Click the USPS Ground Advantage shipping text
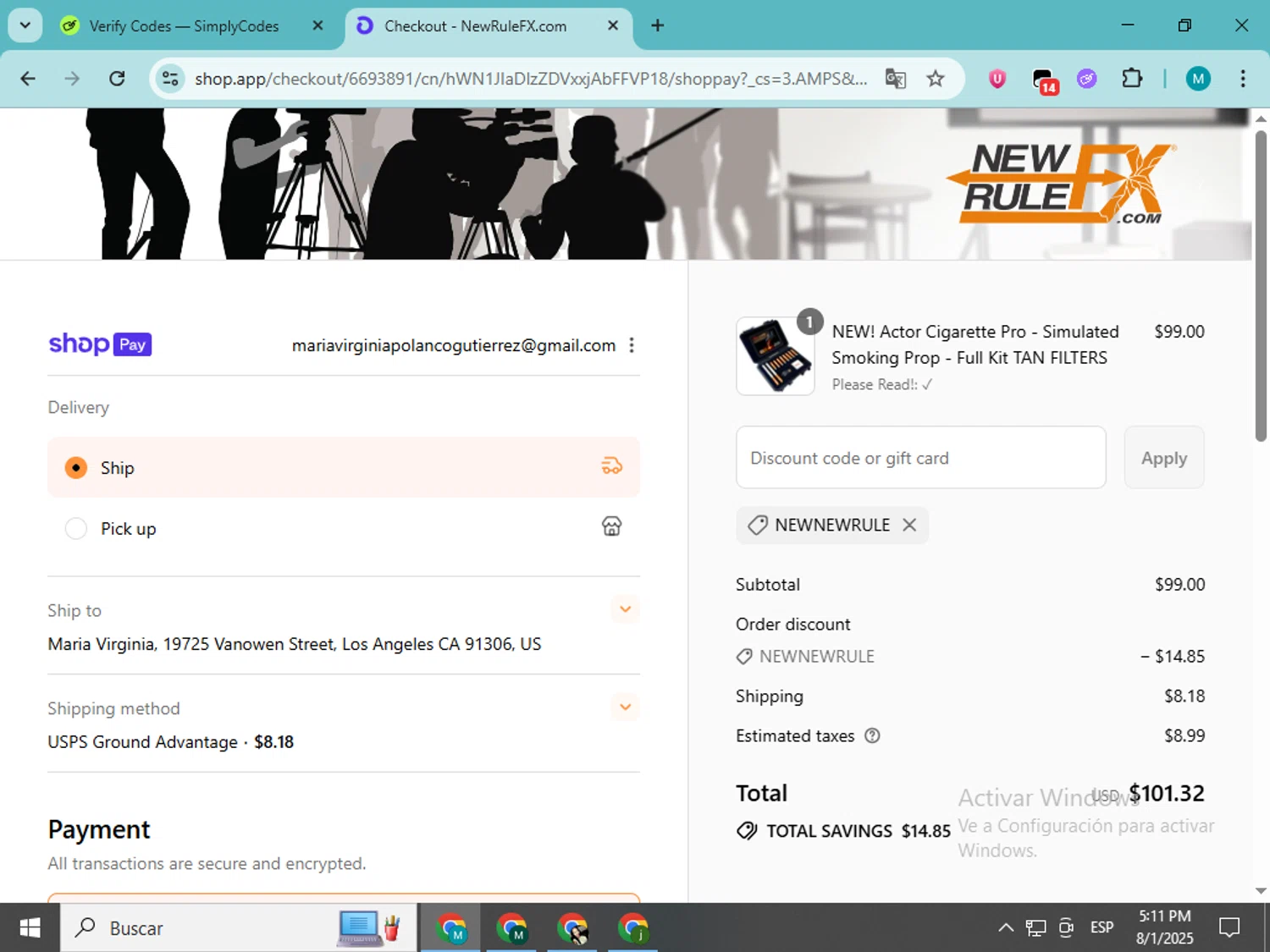This screenshot has width=1270, height=952. (142, 742)
